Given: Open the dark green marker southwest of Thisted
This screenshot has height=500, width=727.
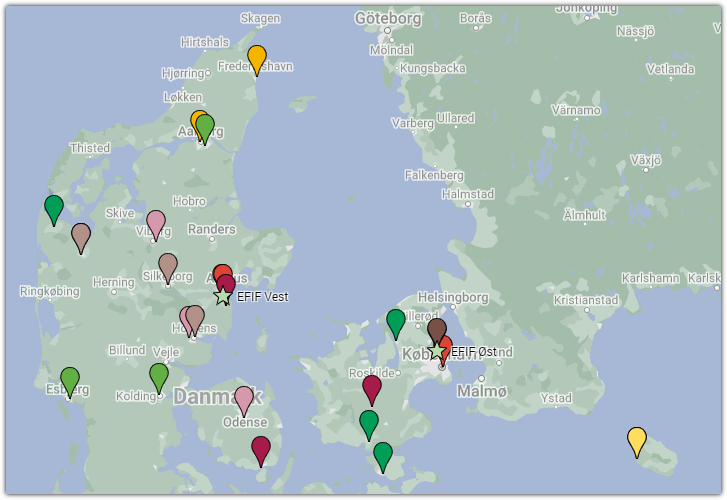Looking at the screenshot, I should point(54,208).
